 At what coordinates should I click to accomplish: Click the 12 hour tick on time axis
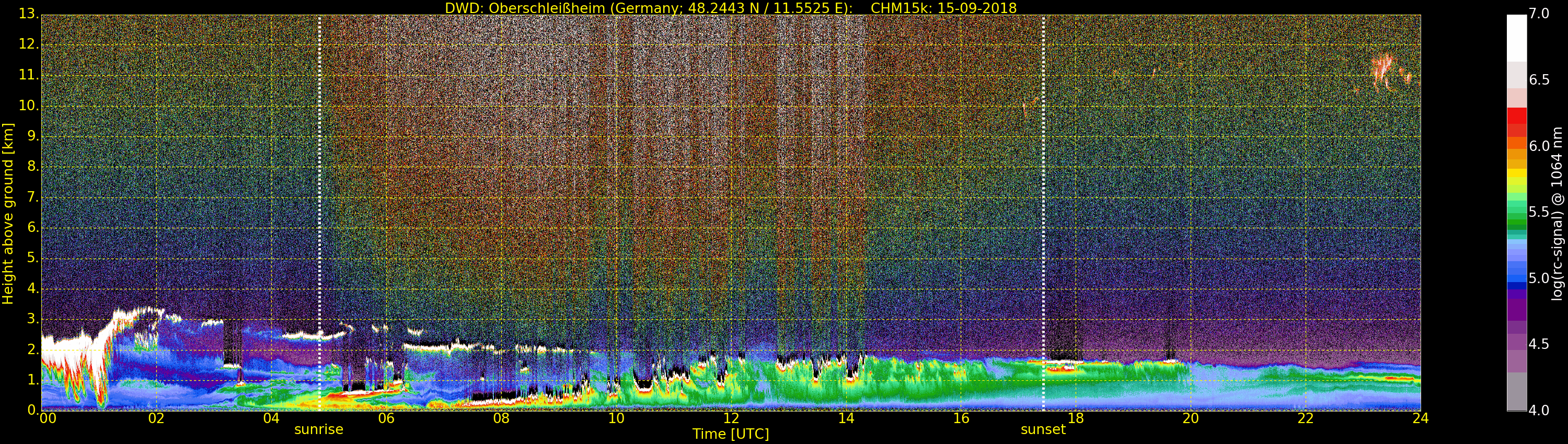coord(731,418)
